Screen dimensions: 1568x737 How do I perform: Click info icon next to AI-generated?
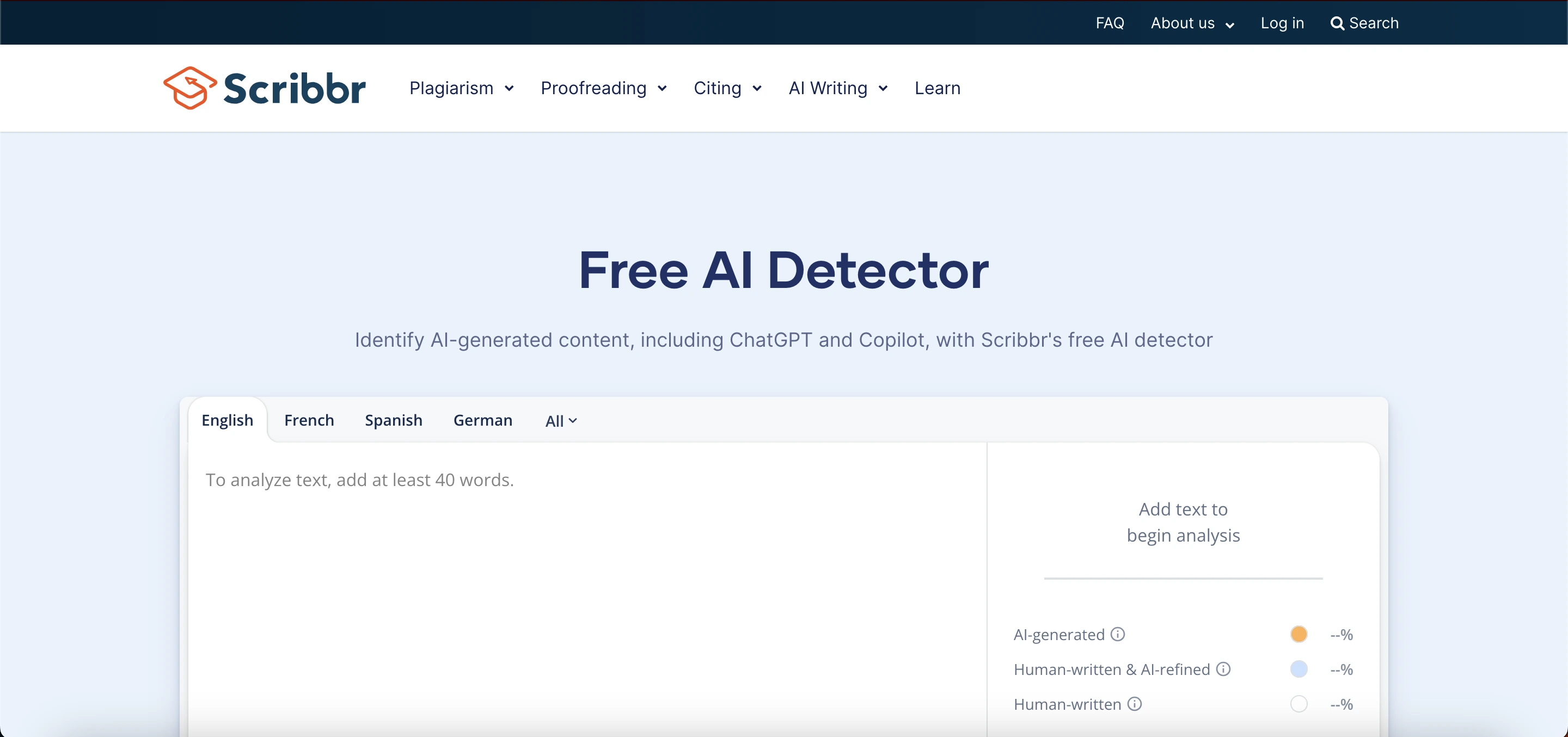click(1118, 634)
